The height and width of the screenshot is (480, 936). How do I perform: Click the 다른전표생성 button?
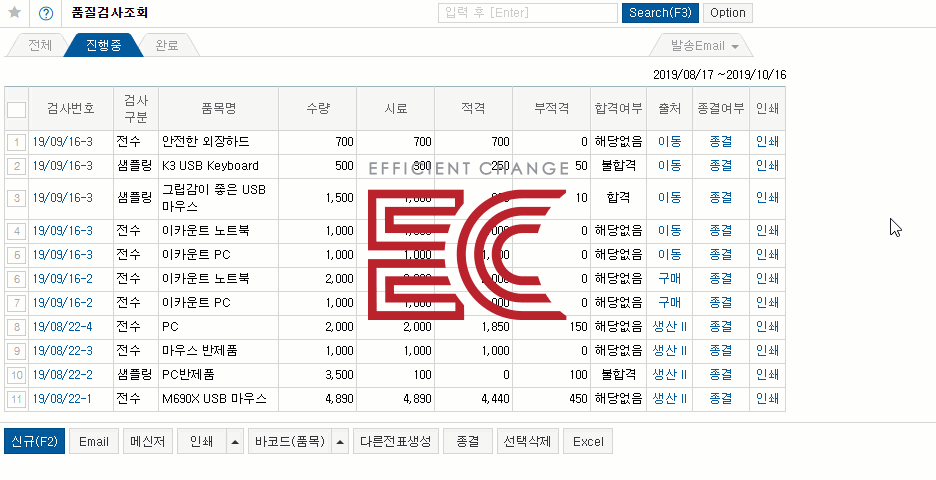pos(396,442)
